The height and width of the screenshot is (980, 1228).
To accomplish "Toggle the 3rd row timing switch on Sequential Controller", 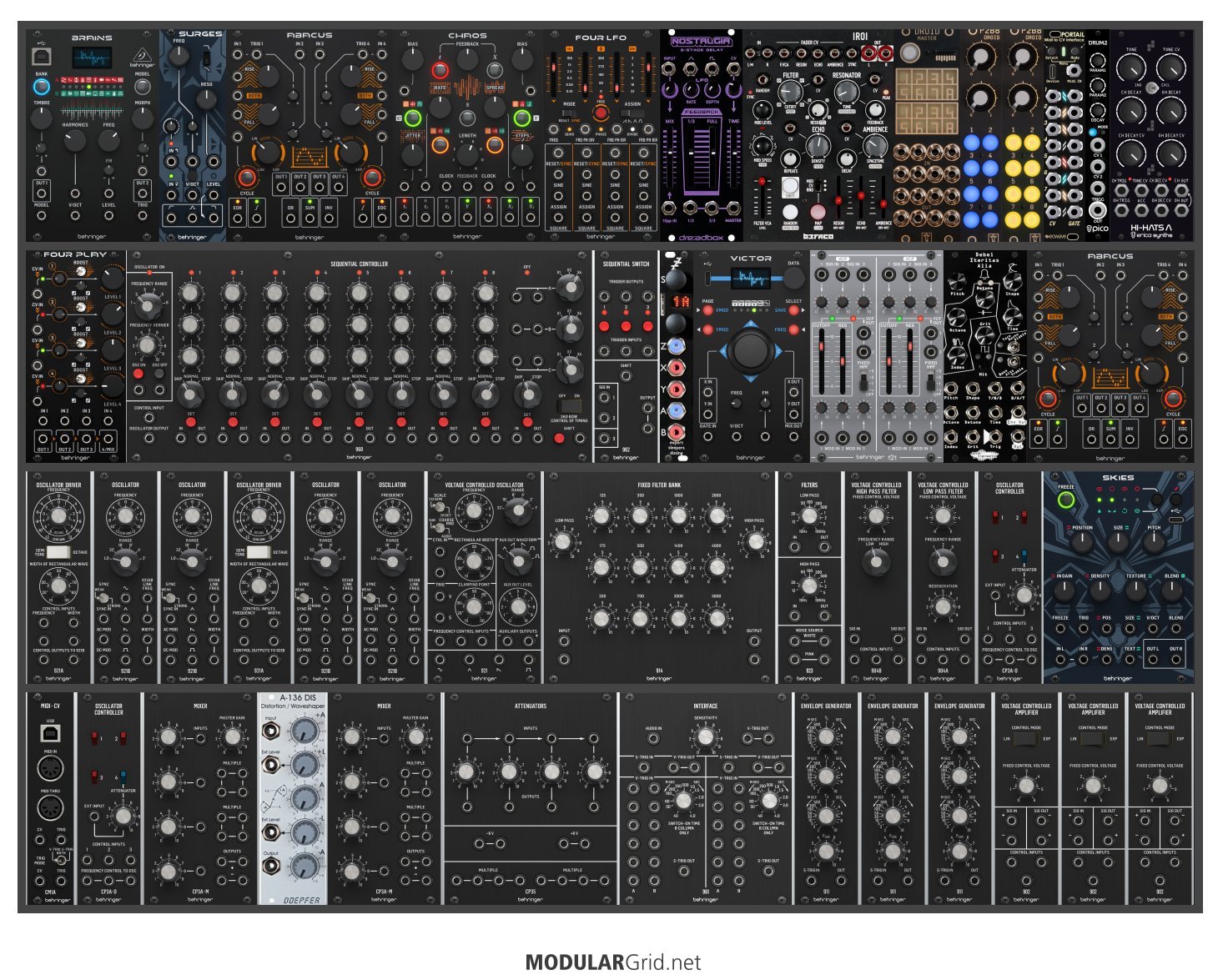I will coord(570,406).
